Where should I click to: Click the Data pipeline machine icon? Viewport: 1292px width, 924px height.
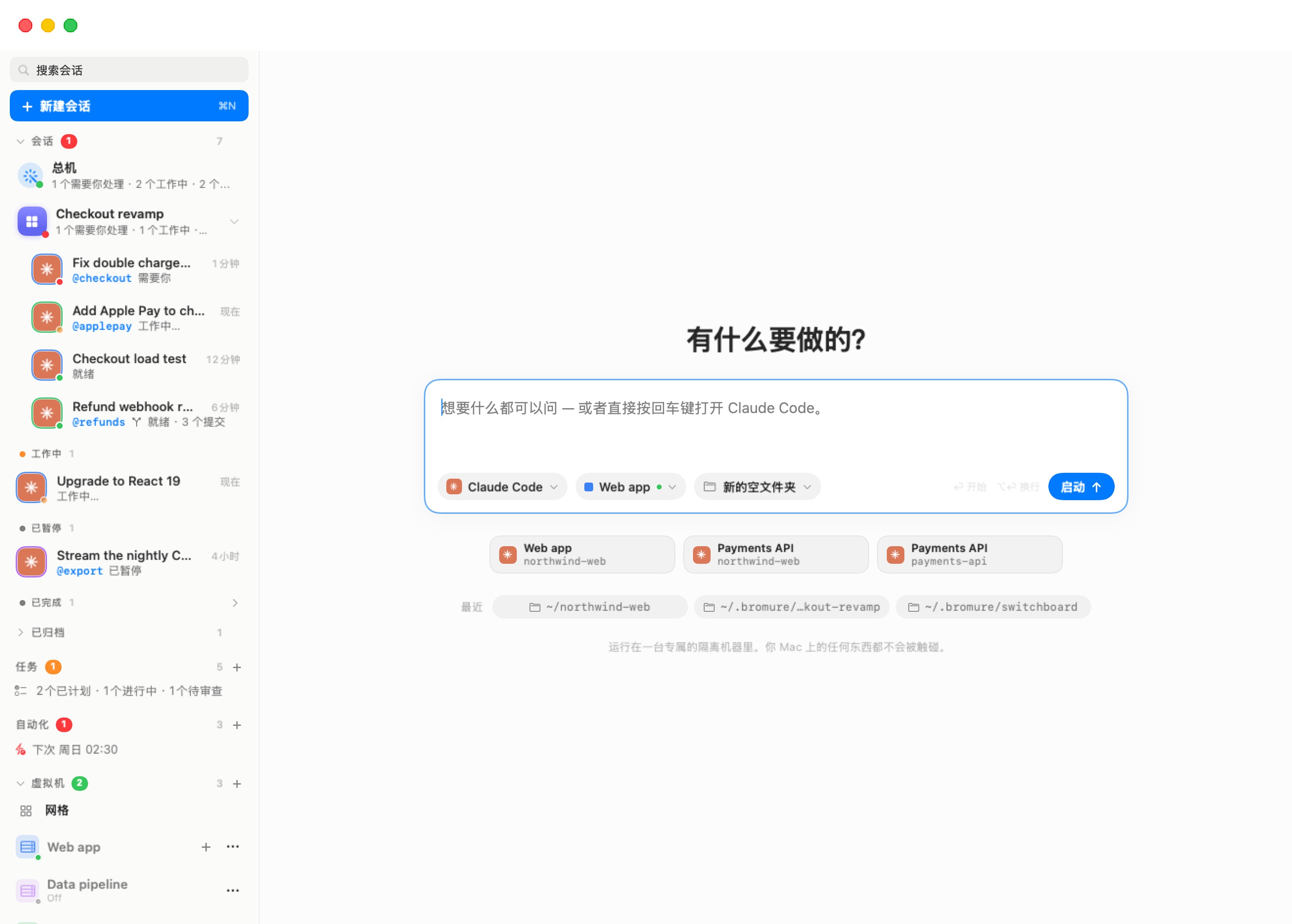tap(27, 891)
